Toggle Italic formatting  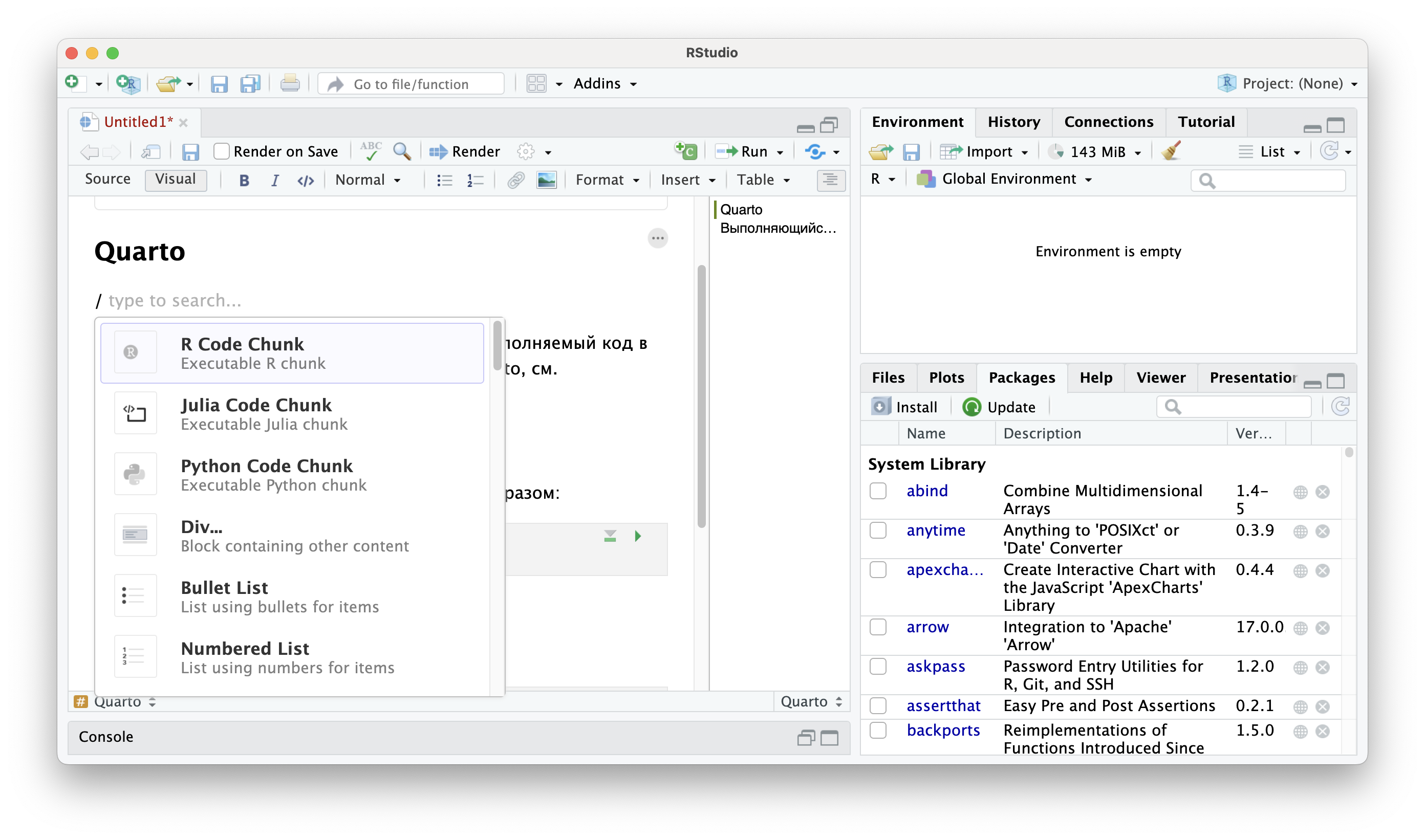(275, 181)
